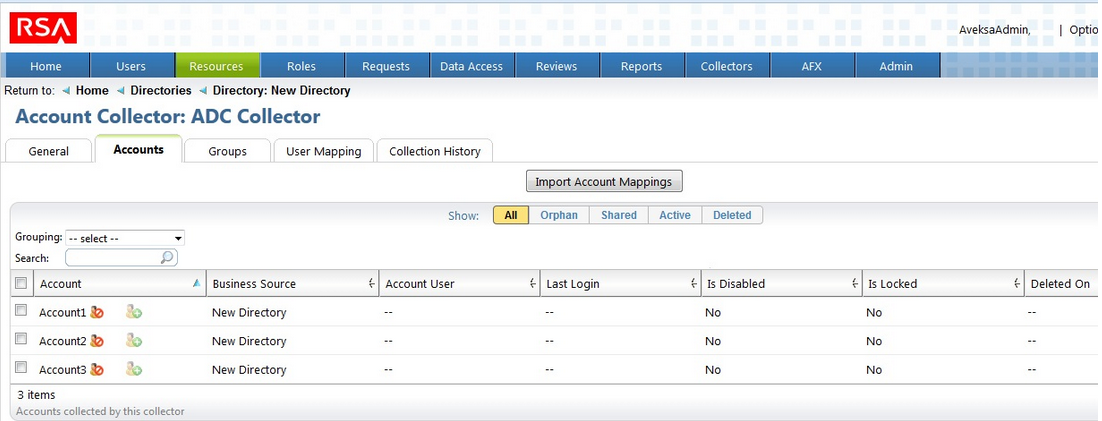Check the Account3 row checkbox
Image resolution: width=1102 pixels, height=421 pixels.
click(21, 368)
